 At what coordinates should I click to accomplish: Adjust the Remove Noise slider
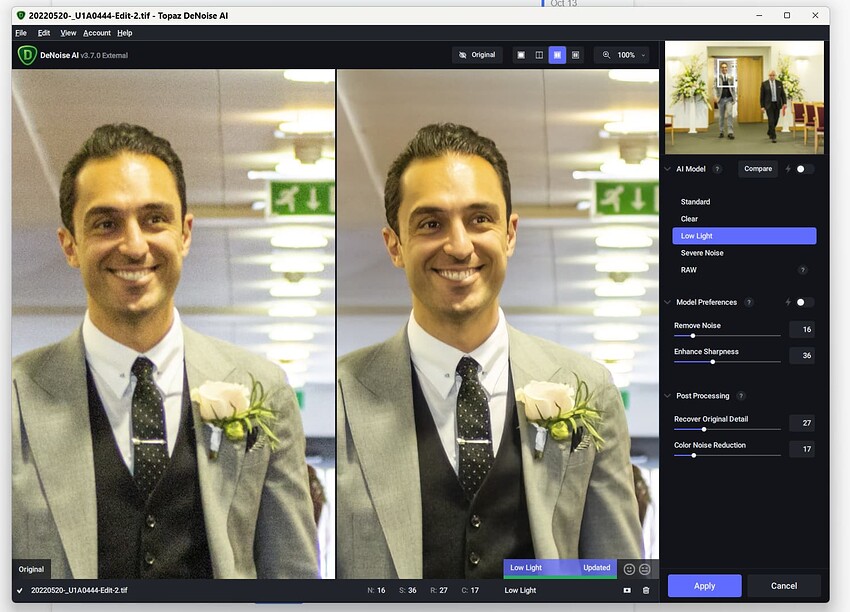coord(693,336)
